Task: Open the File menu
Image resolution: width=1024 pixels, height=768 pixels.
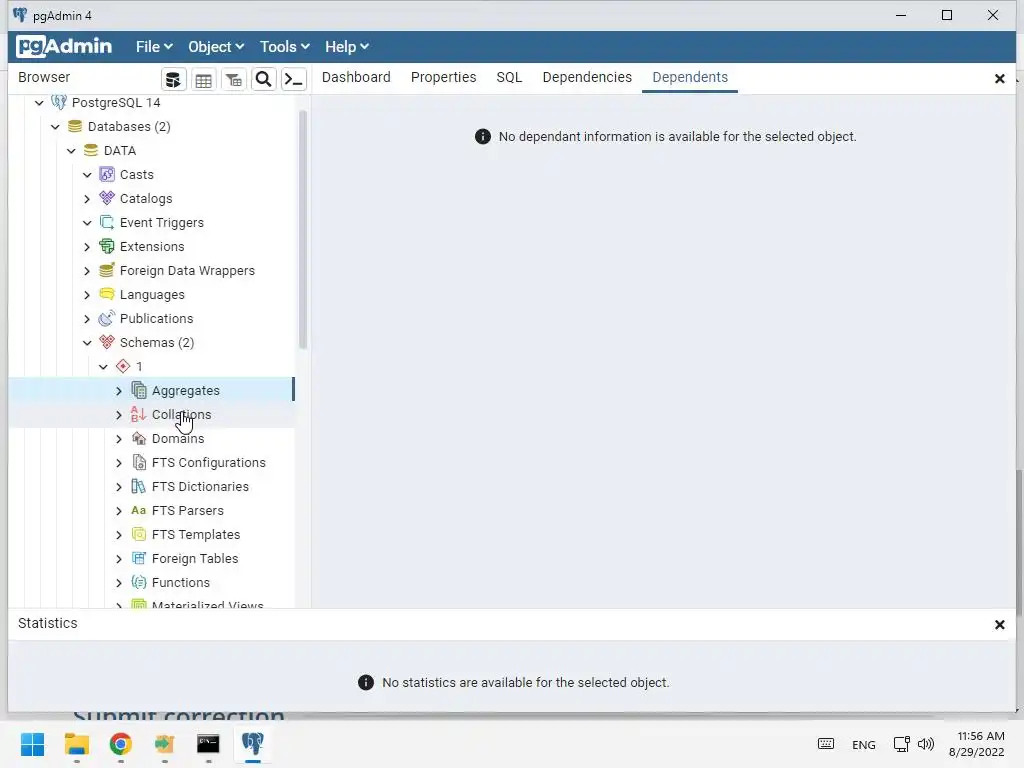Action: [x=154, y=46]
